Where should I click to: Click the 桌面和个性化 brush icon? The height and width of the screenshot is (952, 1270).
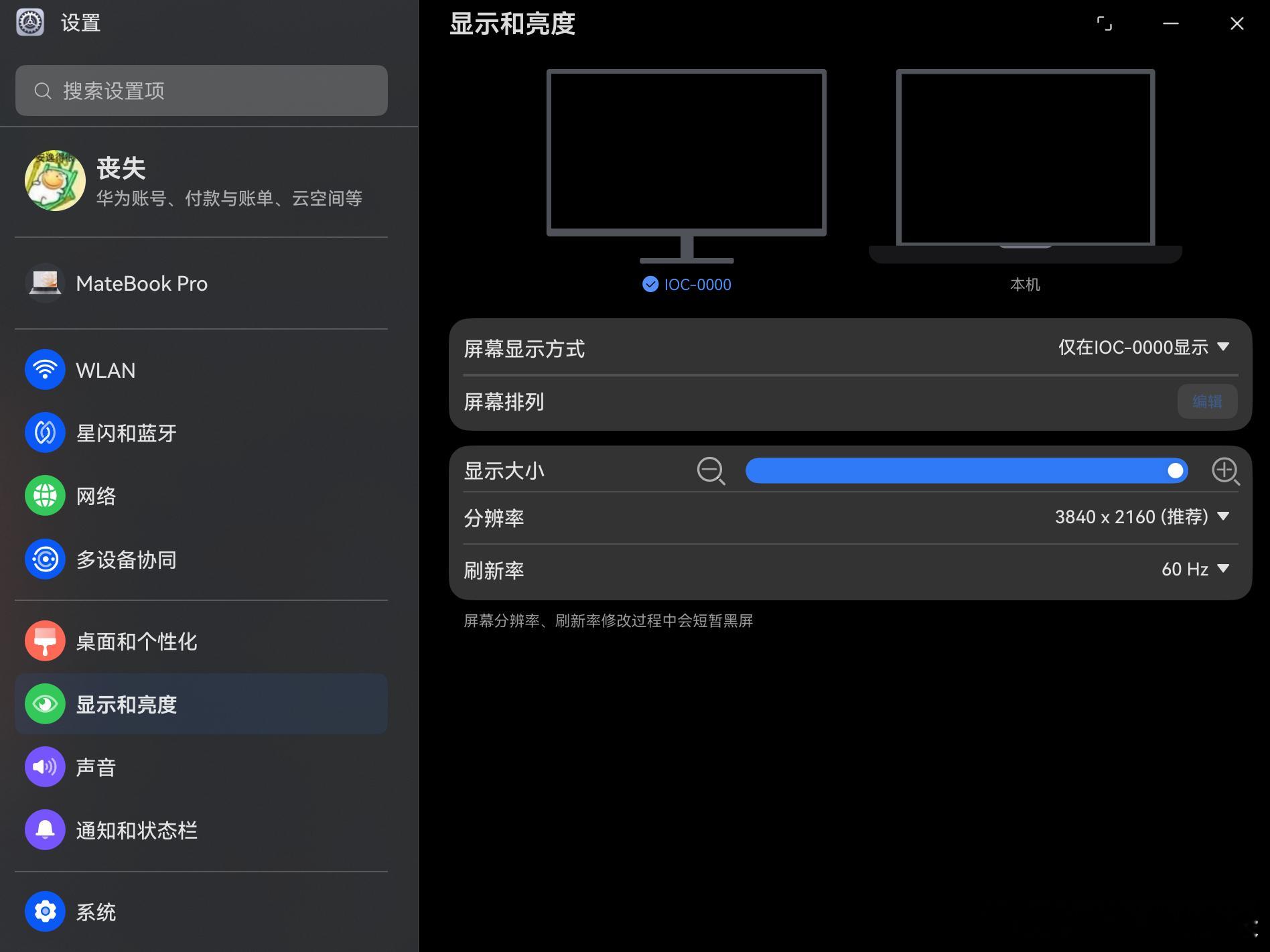(x=45, y=641)
